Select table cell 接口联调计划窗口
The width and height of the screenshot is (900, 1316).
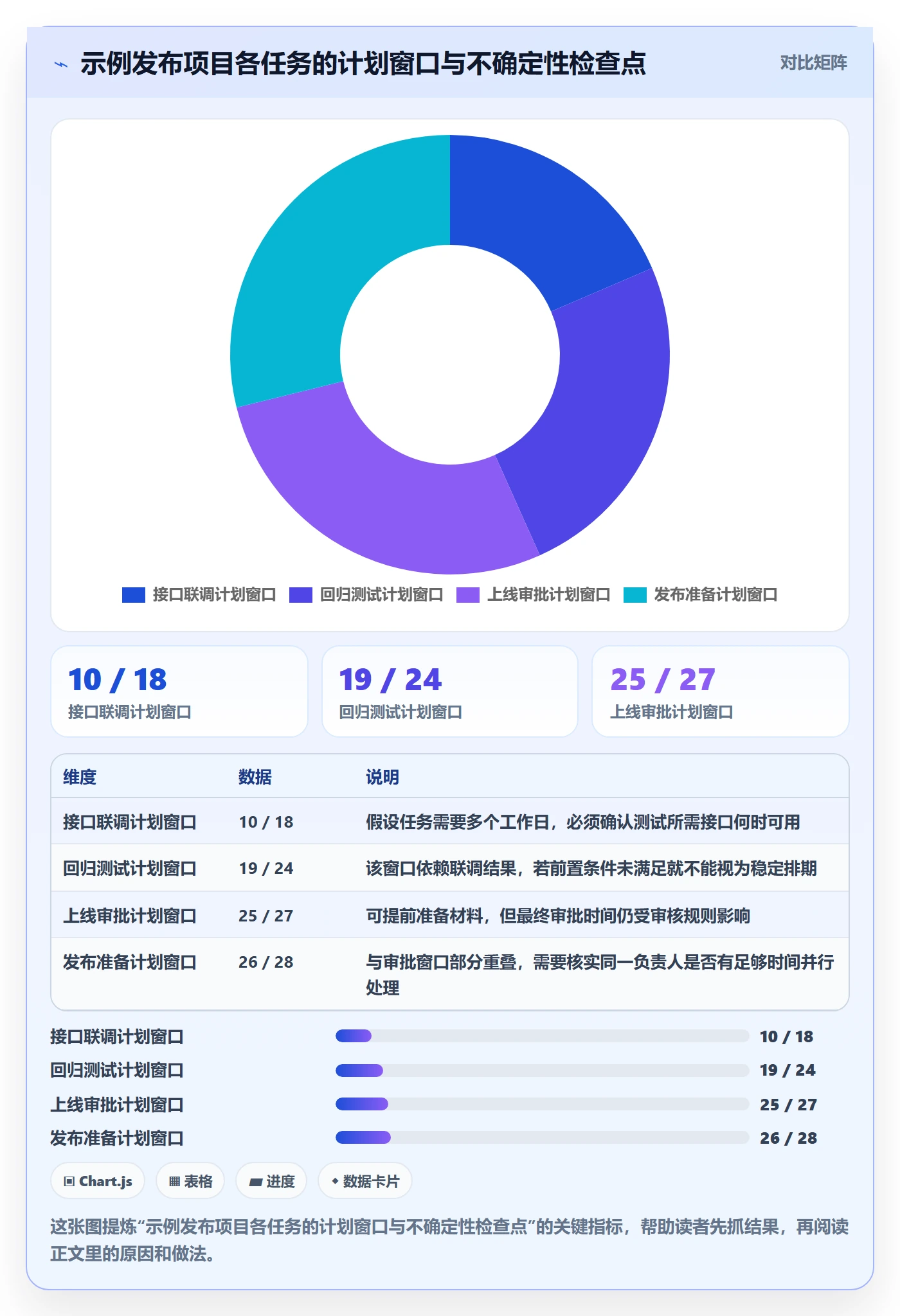tap(129, 822)
